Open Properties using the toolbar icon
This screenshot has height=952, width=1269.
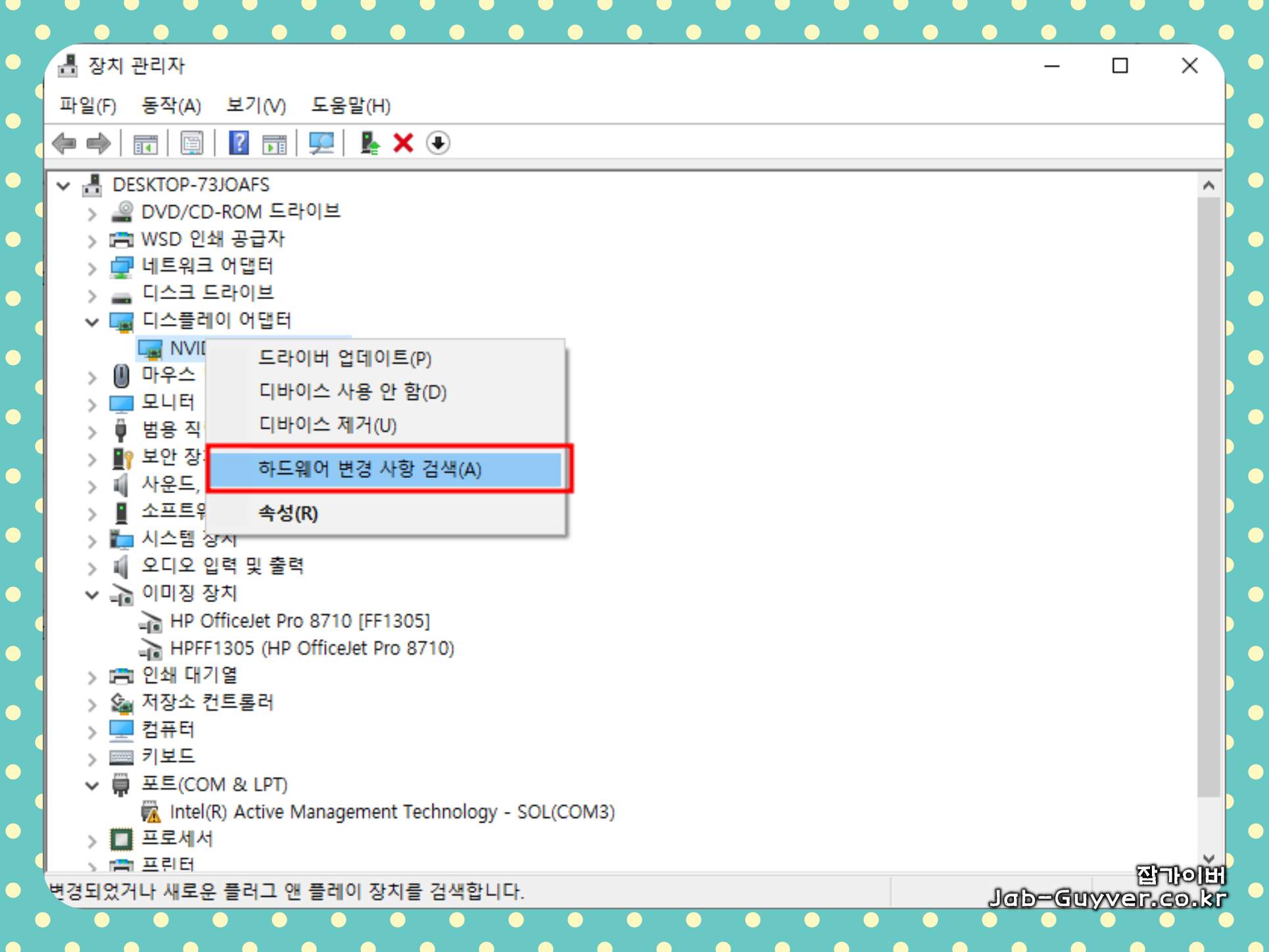(x=191, y=143)
